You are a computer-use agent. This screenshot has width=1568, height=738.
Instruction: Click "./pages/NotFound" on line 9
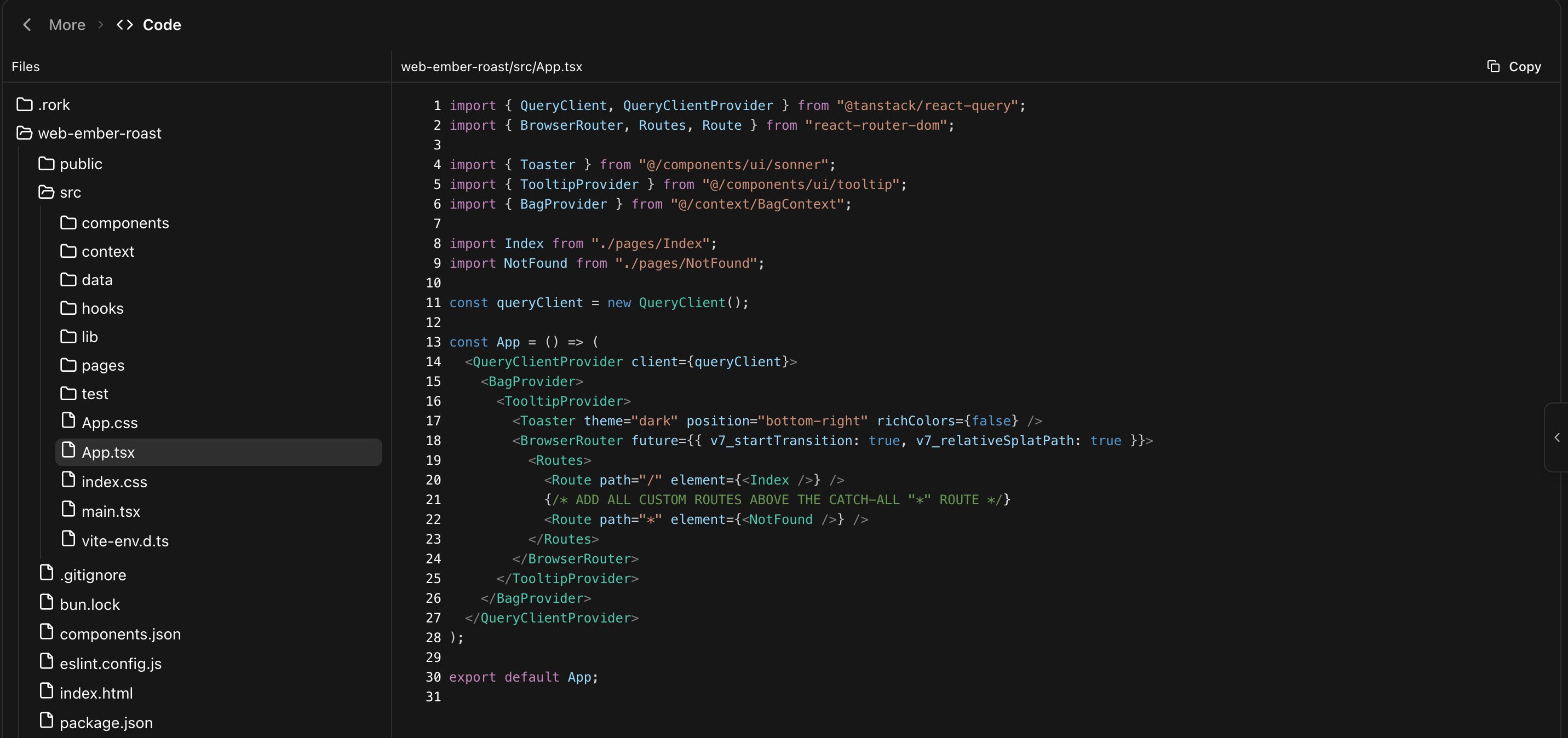[686, 263]
